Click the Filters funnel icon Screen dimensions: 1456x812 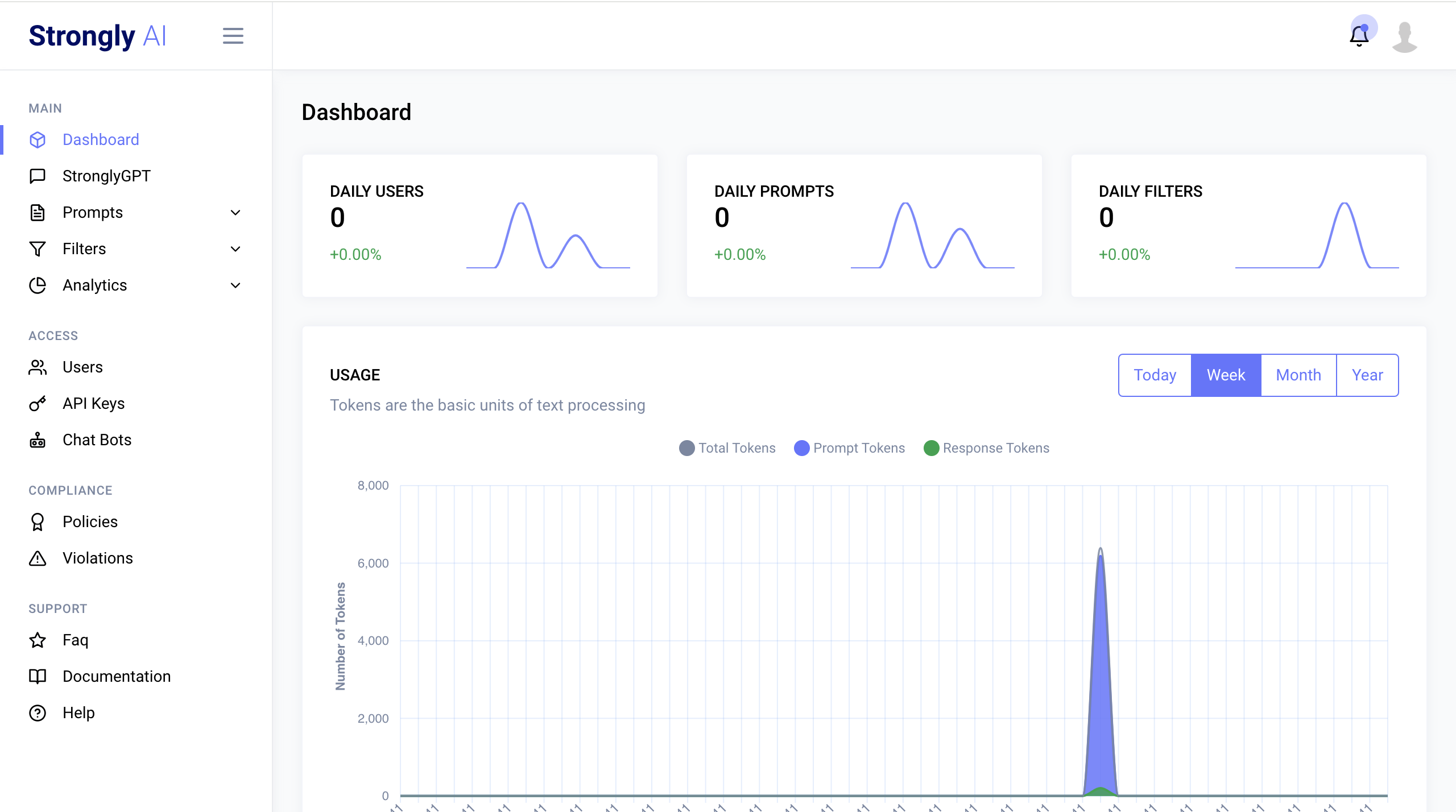pyautogui.click(x=38, y=249)
